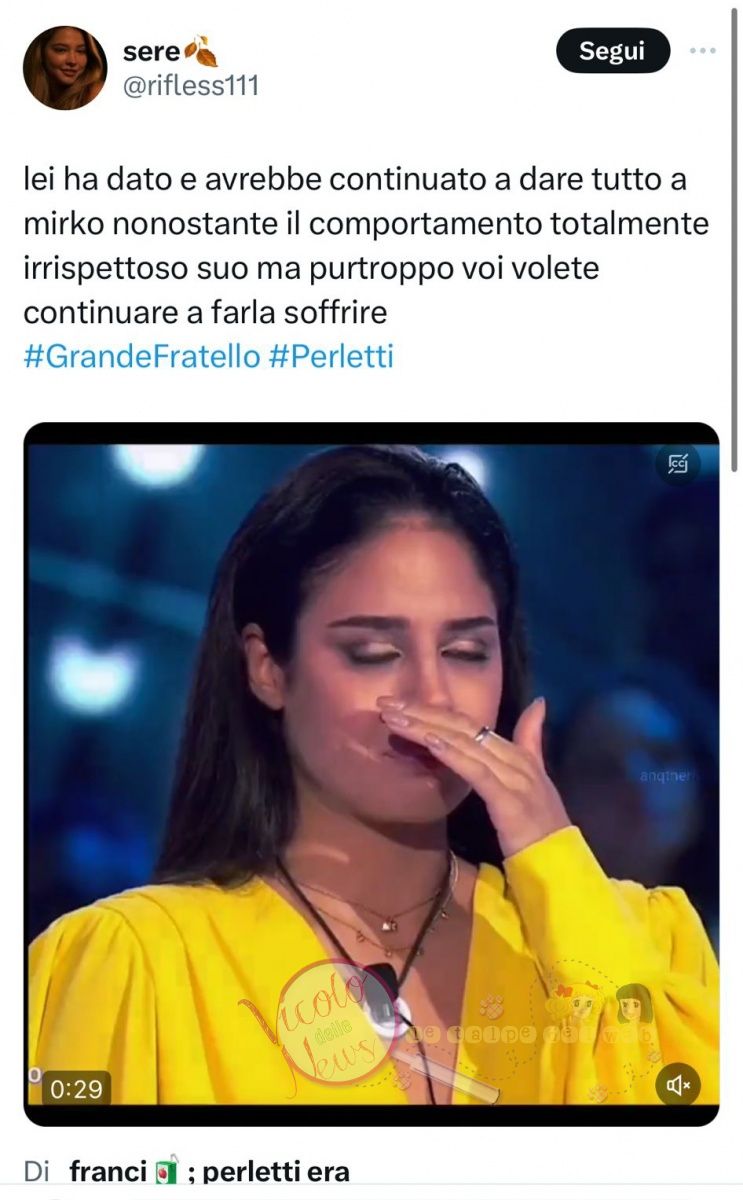Toggle the closed captions icon on video

click(x=679, y=464)
